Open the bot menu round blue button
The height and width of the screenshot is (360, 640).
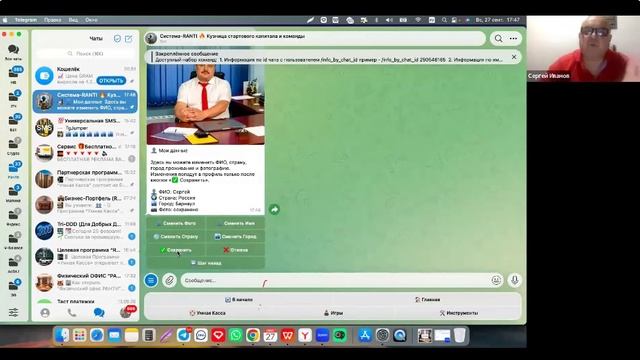click(151, 280)
